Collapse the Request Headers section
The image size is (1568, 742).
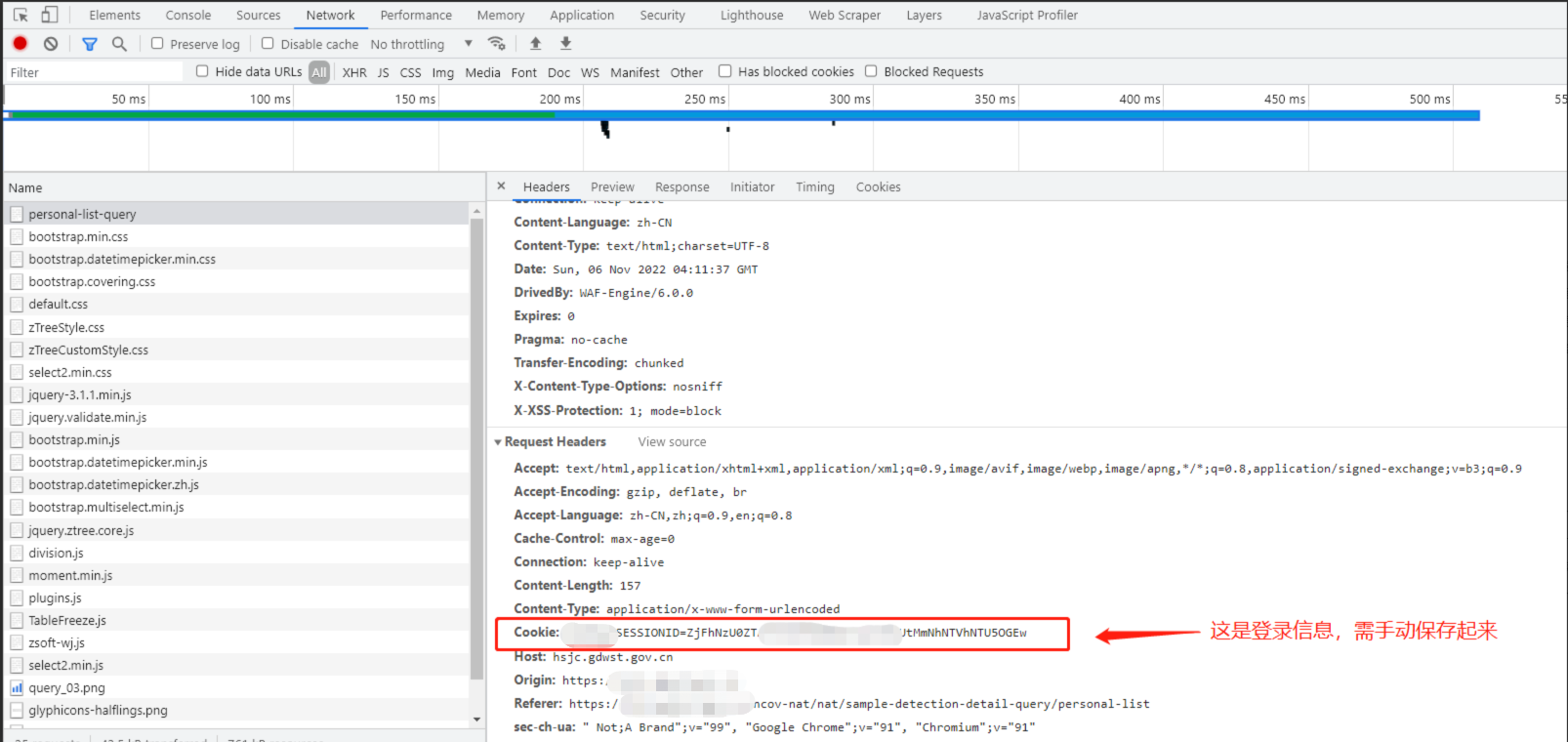pos(498,442)
